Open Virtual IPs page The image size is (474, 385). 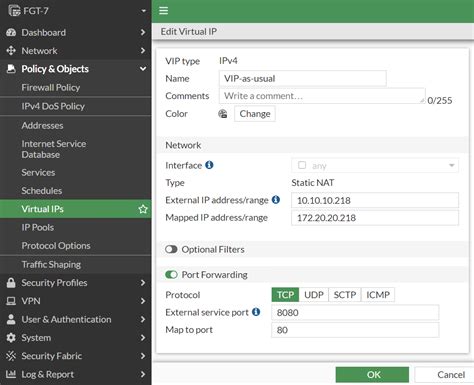point(76,209)
